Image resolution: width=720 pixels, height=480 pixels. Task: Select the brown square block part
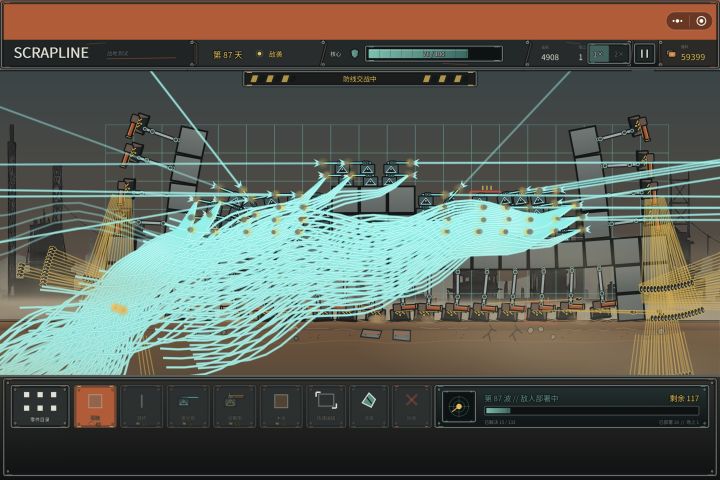click(281, 407)
